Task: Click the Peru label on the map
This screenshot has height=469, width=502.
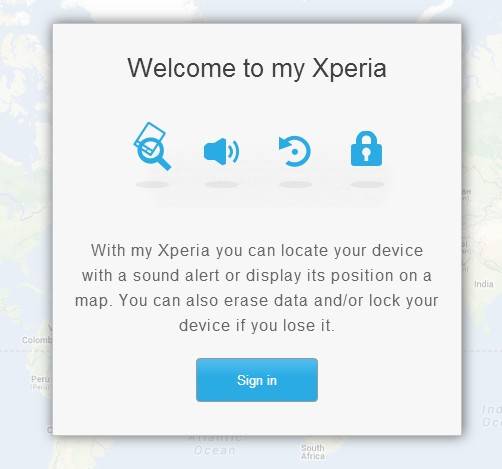Action: (x=40, y=379)
